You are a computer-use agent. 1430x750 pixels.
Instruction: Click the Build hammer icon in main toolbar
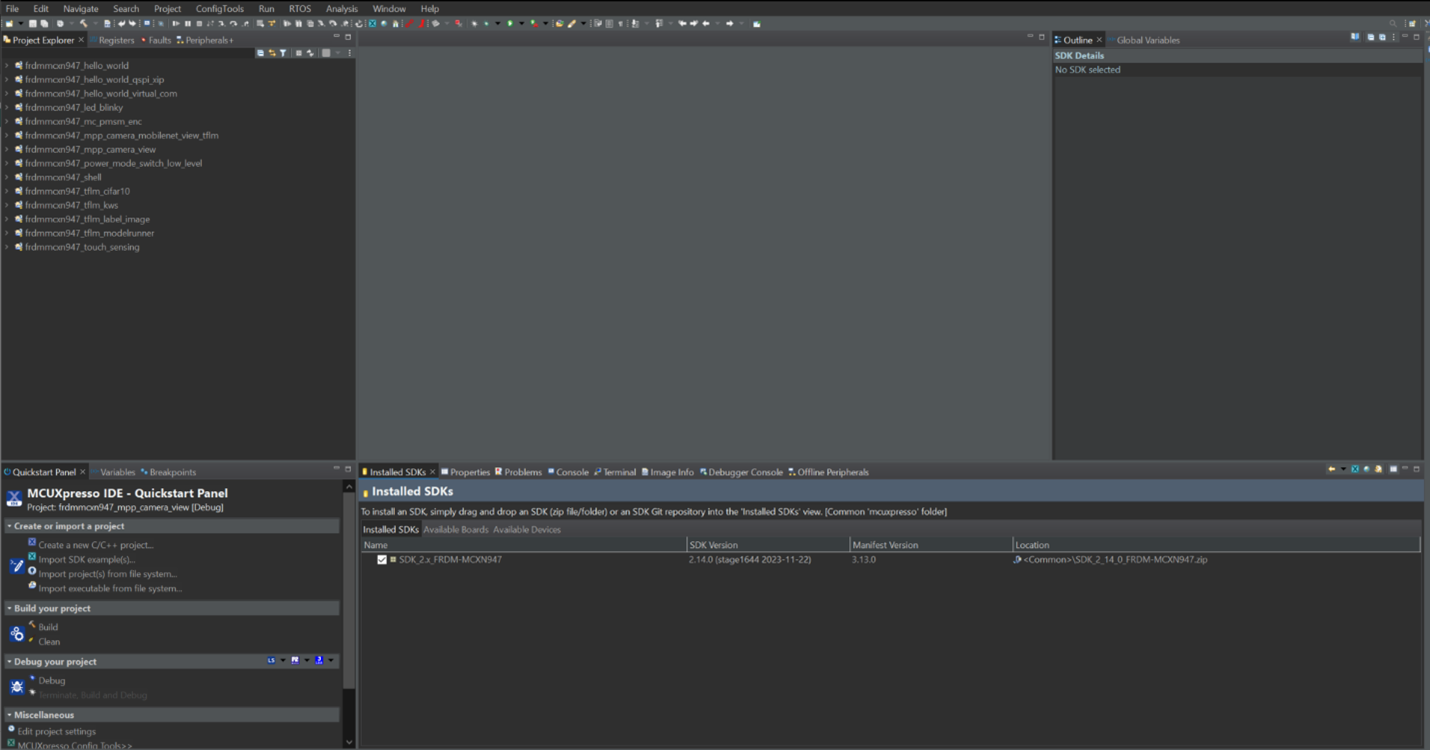tap(83, 23)
